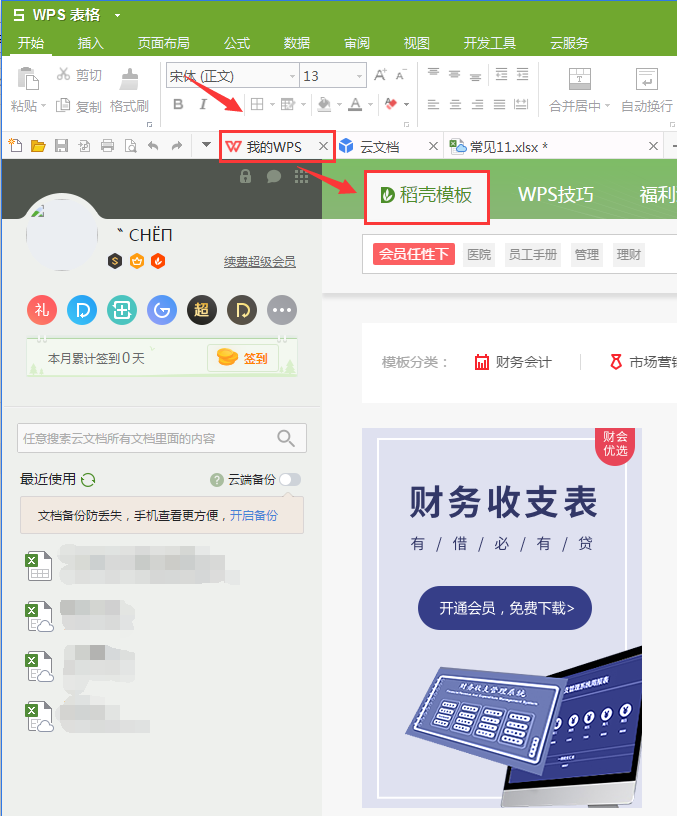Viewport: 677px width, 816px height.
Task: Open the font color A picker
Action: [354, 105]
